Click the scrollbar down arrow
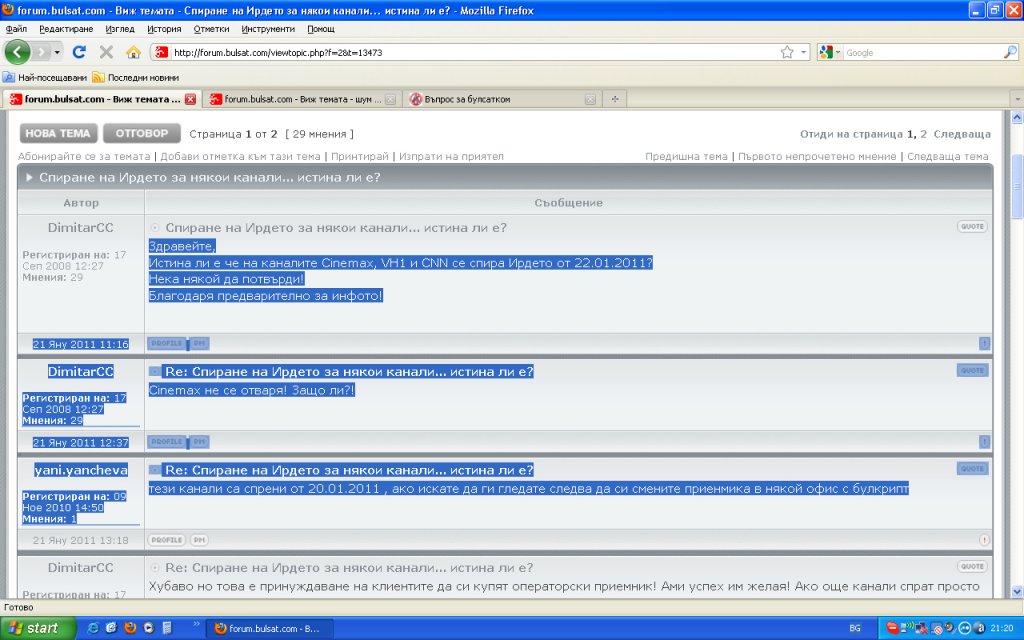1024x640 pixels. pos(1017,591)
